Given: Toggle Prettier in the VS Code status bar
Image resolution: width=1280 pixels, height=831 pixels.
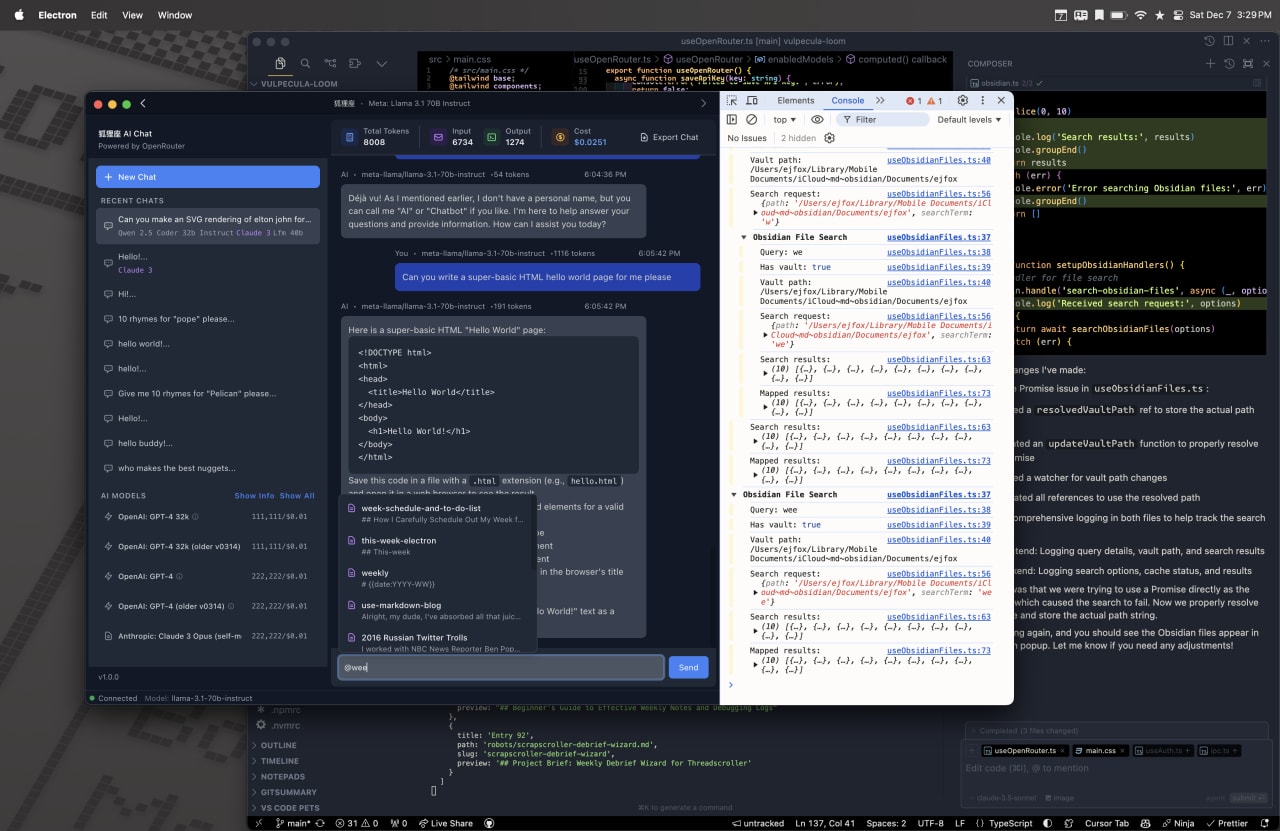Looking at the screenshot, I should 1230,823.
